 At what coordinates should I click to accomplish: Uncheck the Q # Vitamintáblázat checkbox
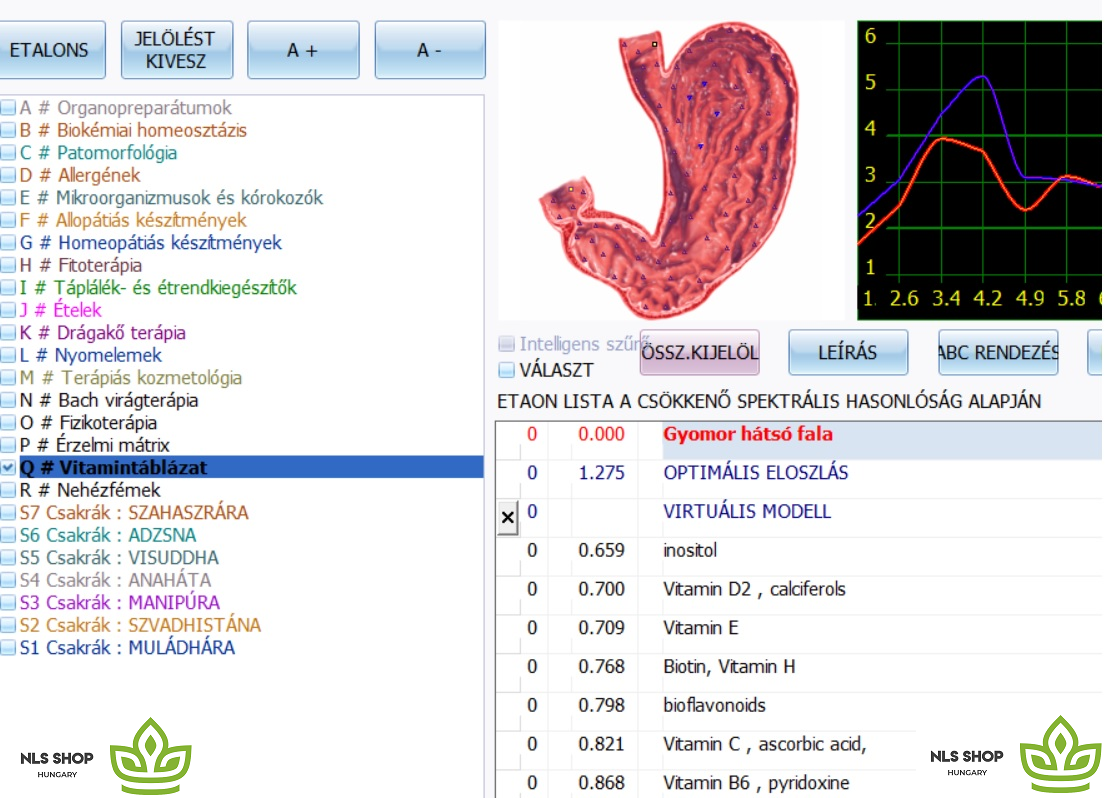pos(8,468)
